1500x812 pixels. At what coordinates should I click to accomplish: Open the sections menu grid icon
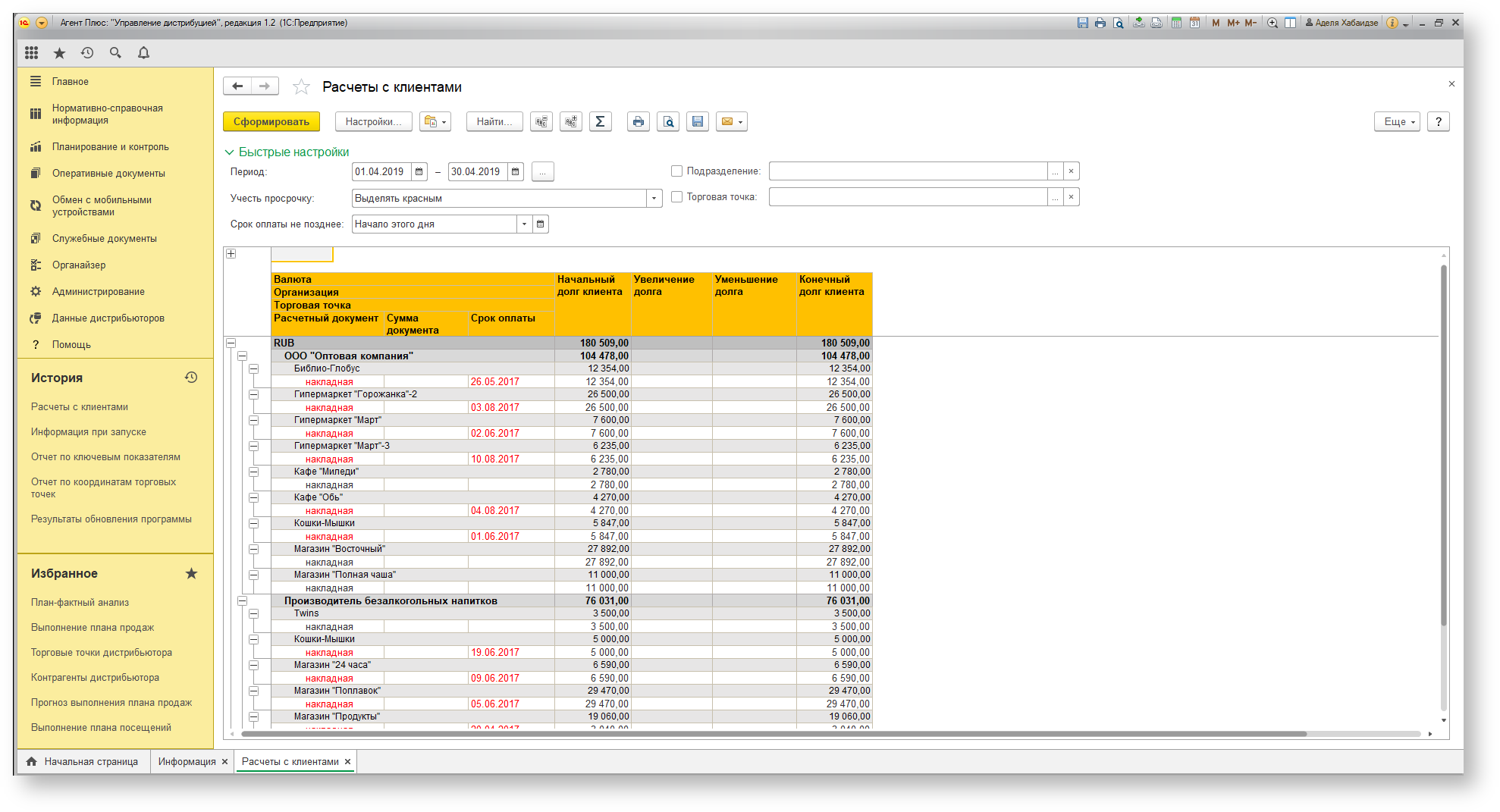[x=31, y=52]
